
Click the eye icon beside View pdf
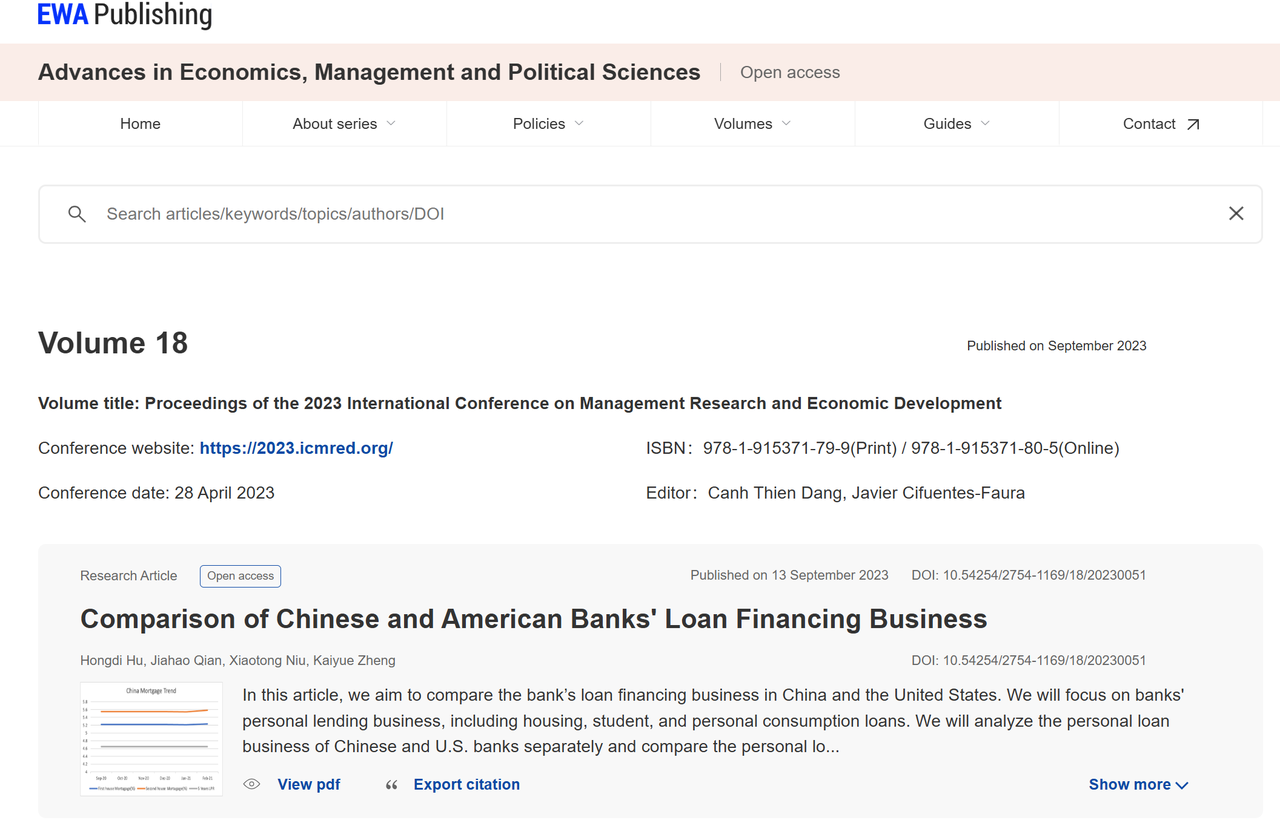[x=252, y=785]
